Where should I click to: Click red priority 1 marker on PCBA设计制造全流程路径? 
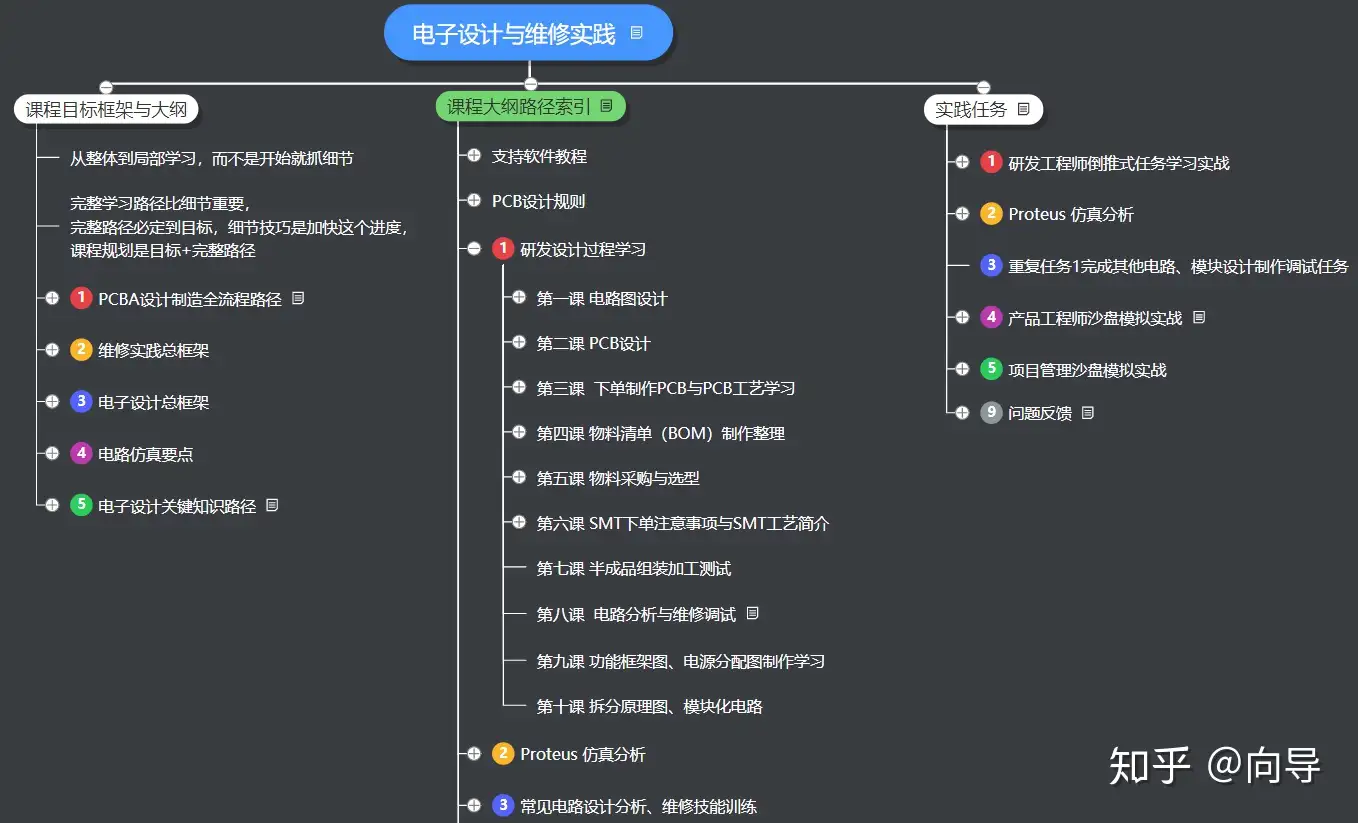click(81, 298)
